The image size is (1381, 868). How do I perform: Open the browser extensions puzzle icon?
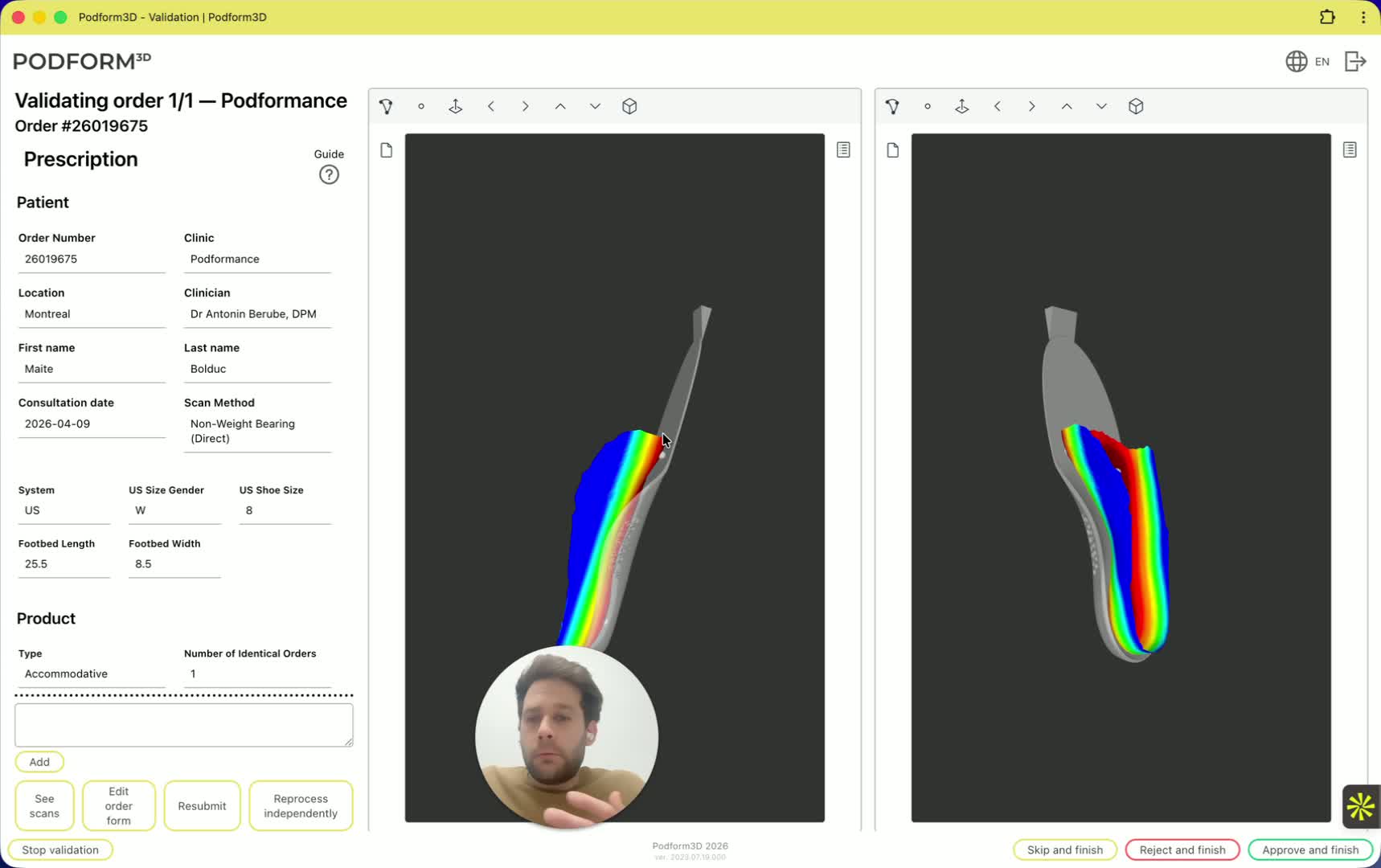(x=1327, y=17)
